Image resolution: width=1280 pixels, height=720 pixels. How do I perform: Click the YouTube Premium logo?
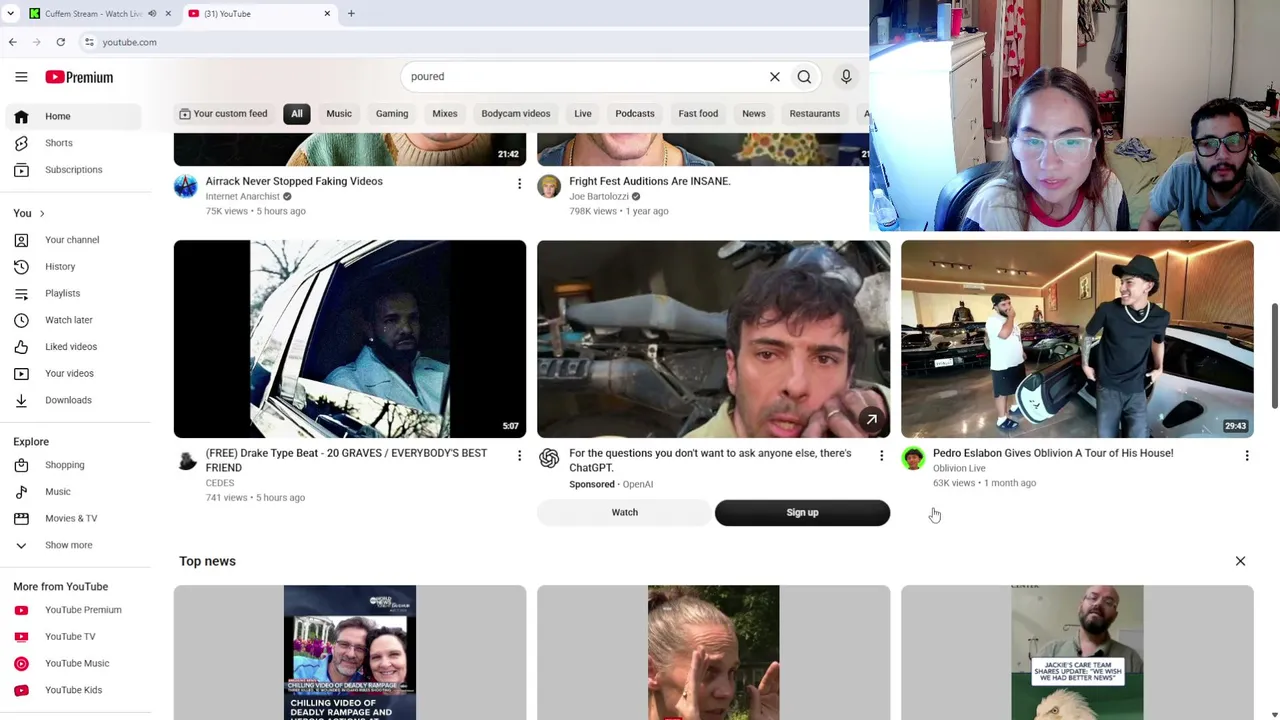tap(79, 77)
